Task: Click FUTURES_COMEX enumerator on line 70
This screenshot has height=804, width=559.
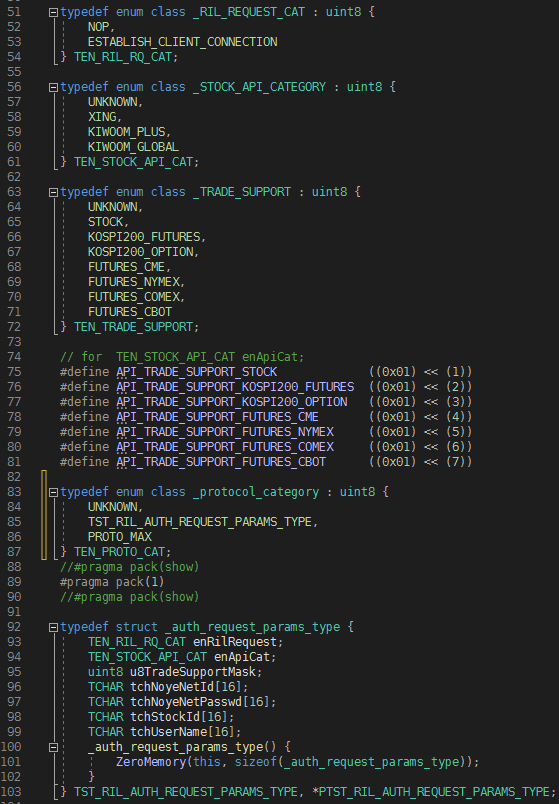Action: pos(133,297)
